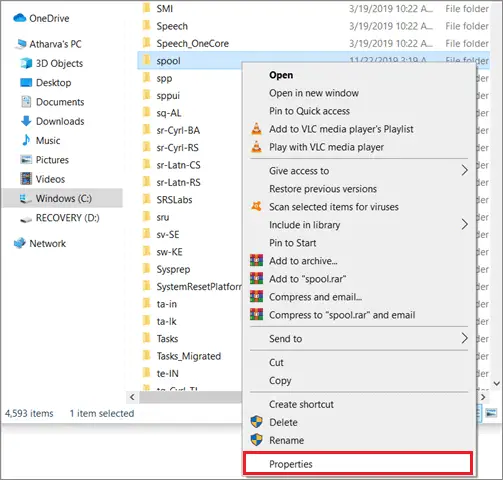Click the OneDrive cloud icon
Viewport: 503px width, 480px height.
click(19, 18)
